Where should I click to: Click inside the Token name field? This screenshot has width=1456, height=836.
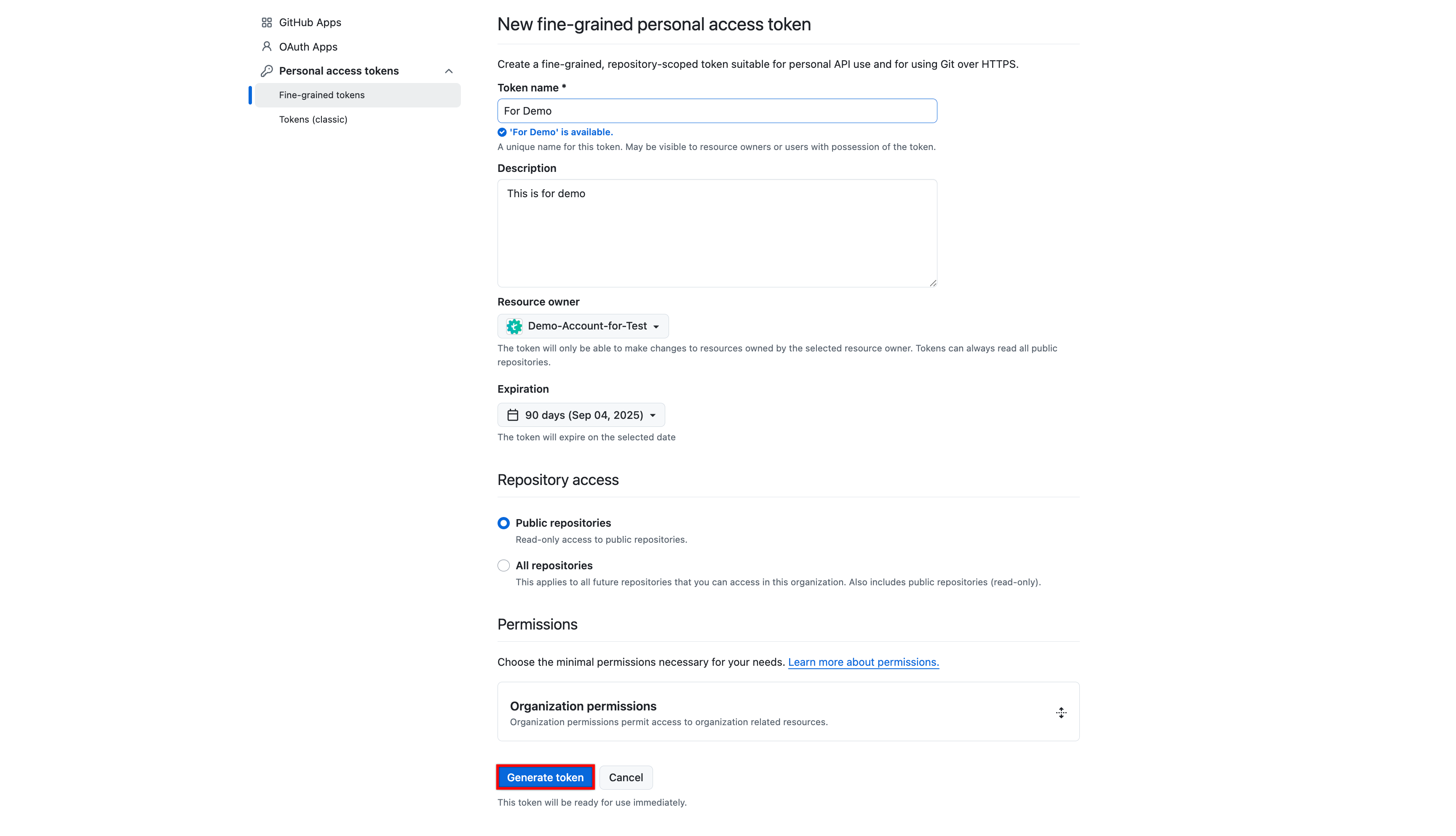tap(717, 110)
